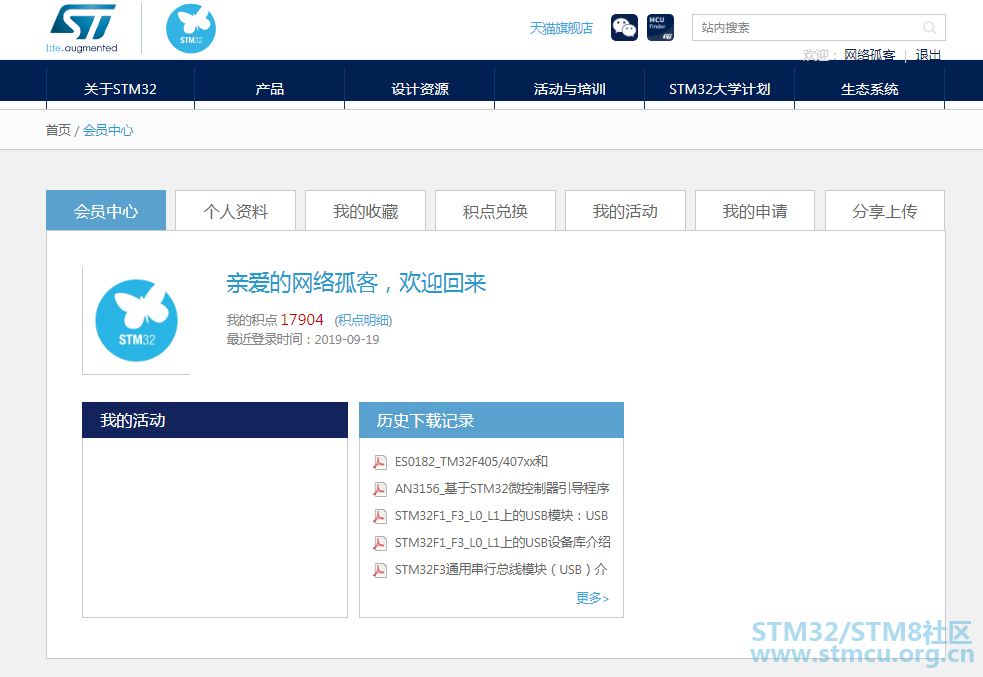Open the 活动与培训 menu

tap(569, 89)
